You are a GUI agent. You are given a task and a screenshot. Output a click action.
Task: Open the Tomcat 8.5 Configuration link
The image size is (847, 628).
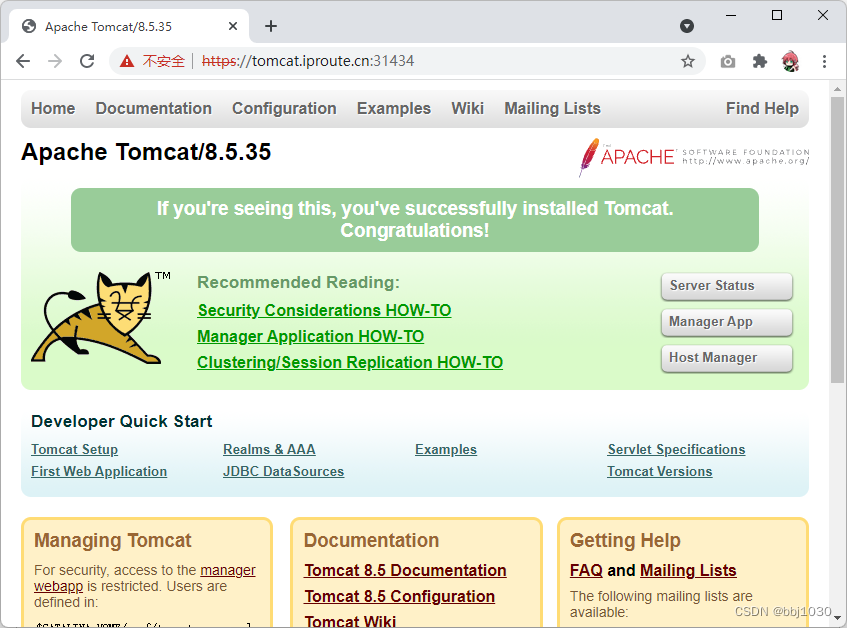399,596
